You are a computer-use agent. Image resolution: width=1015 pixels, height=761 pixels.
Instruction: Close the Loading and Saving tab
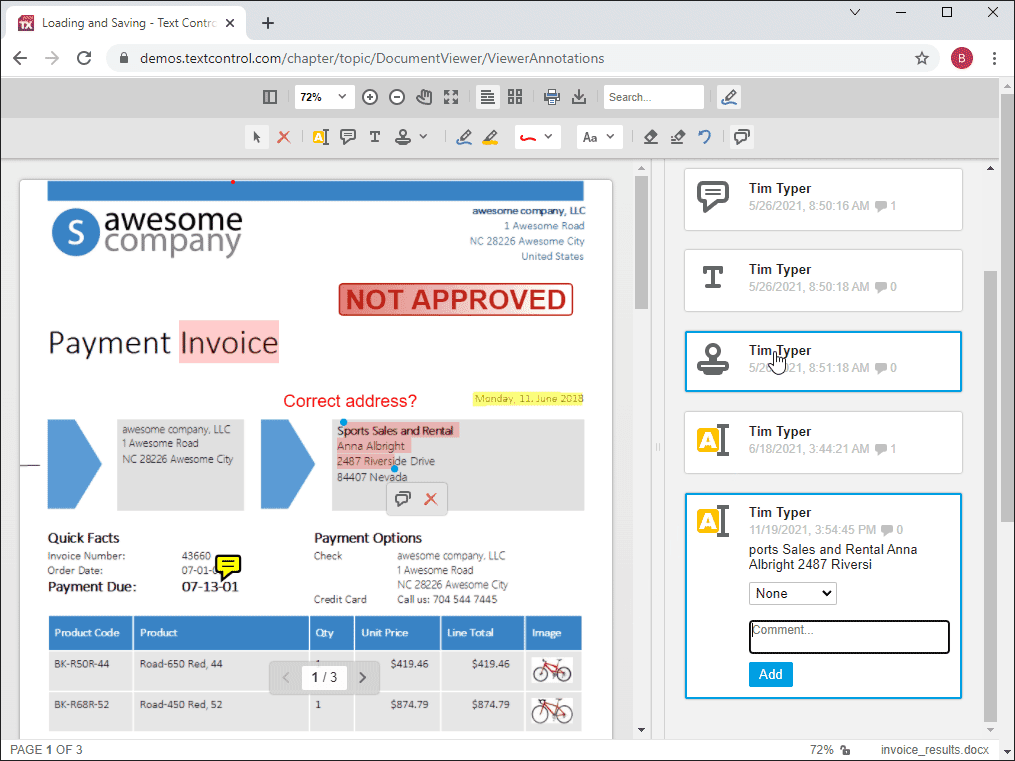pyautogui.click(x=230, y=23)
